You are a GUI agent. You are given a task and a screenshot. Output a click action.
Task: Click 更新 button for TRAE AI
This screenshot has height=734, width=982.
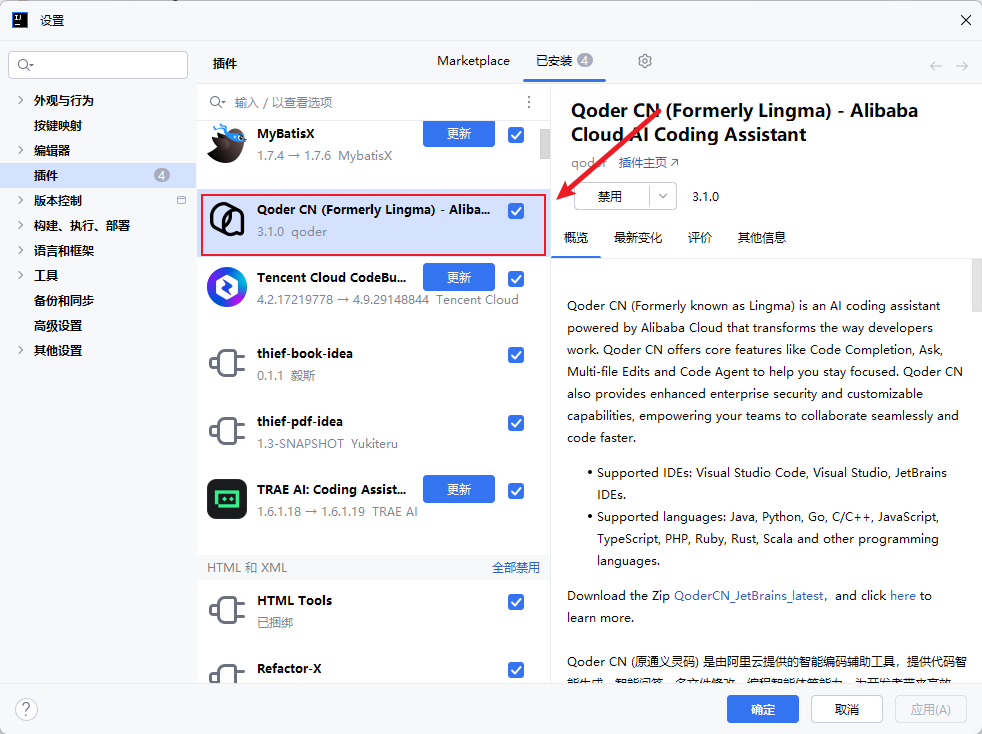coord(459,489)
